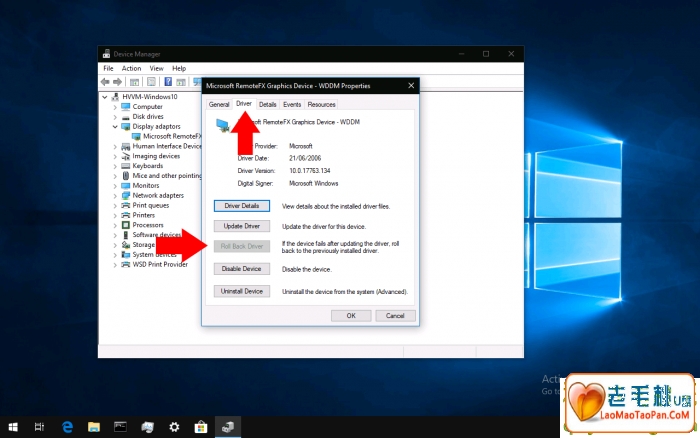The height and width of the screenshot is (438, 700).
Task: Click the Printers category icon
Action: click(x=125, y=215)
